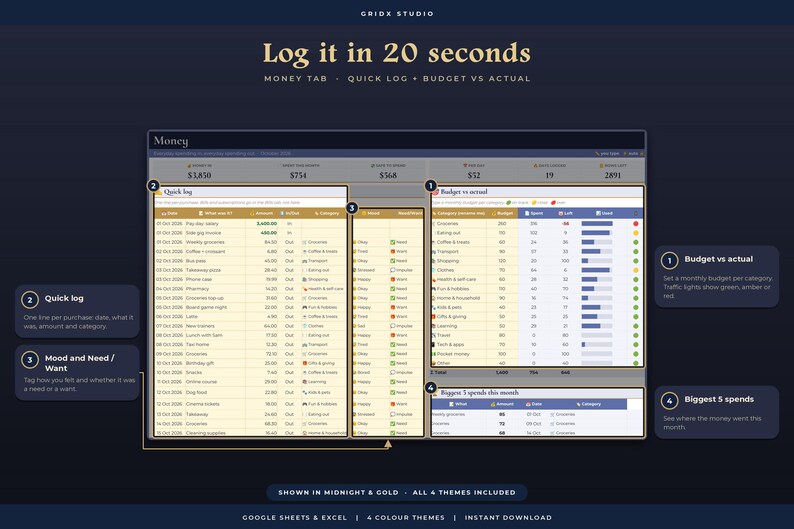This screenshot has width=794, height=529.
Task: Click the 'What' header in Biggest 5 spends
Action: pyautogui.click(x=461, y=404)
